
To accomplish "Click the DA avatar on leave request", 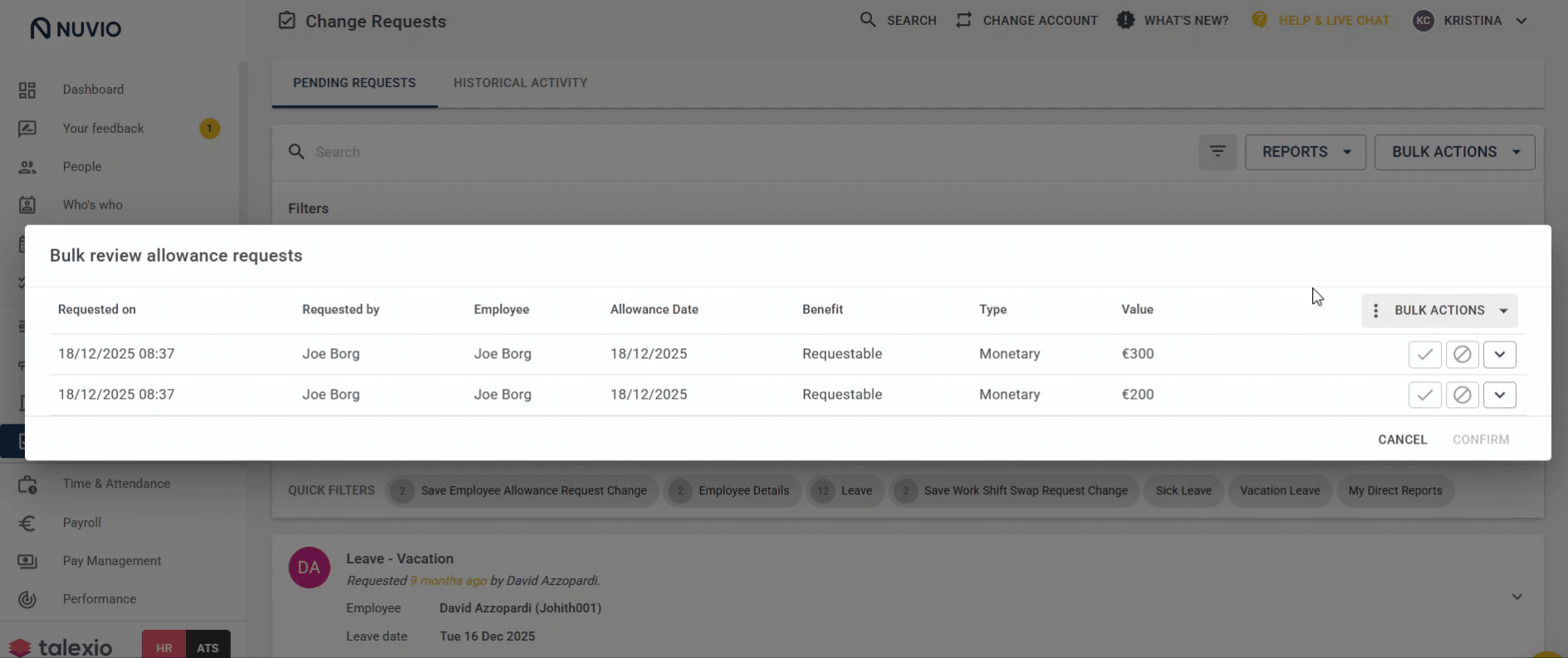I will 309,567.
